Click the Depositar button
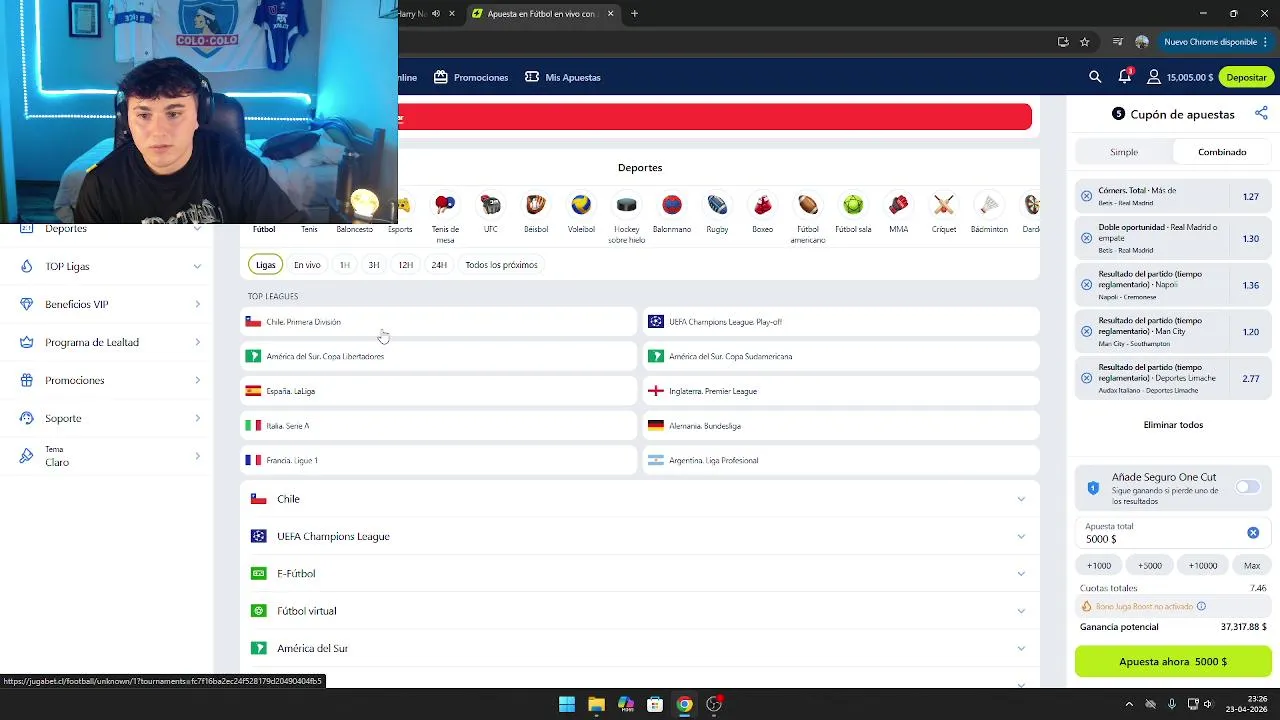Viewport: 1280px width, 720px height. click(1246, 77)
